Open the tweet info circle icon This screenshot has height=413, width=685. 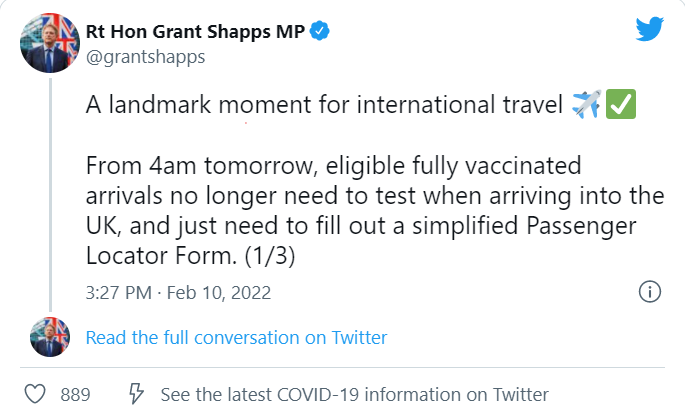click(x=650, y=292)
